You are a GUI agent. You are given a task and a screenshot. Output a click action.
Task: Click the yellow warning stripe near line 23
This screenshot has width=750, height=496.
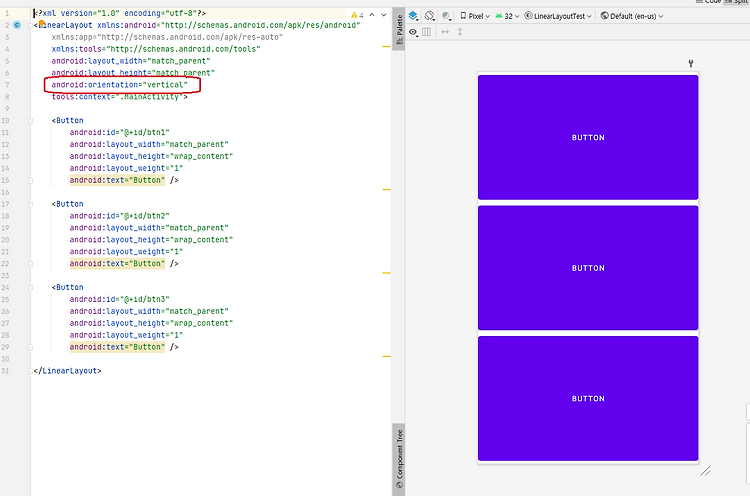[x=386, y=273]
